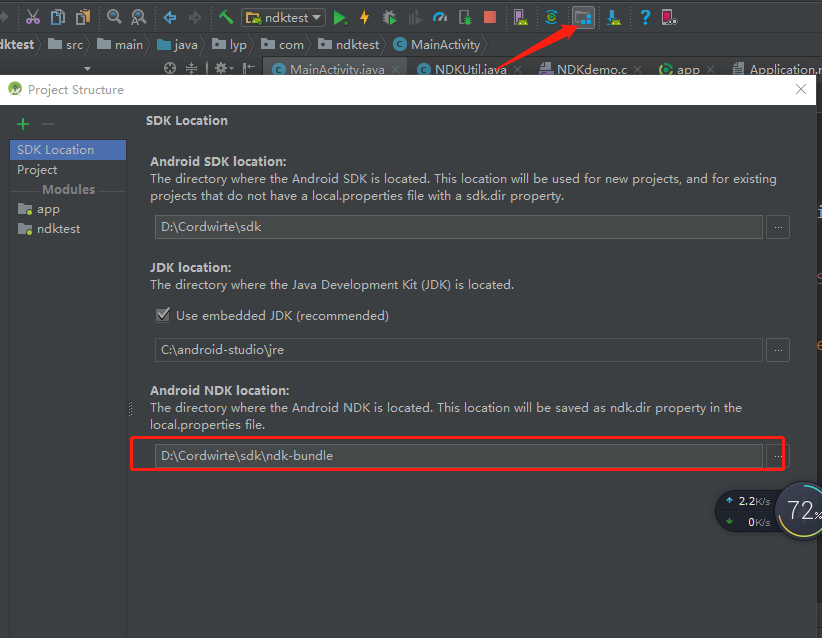This screenshot has width=822, height=638.
Task: Navigate back with blue left arrow
Action: point(170,18)
